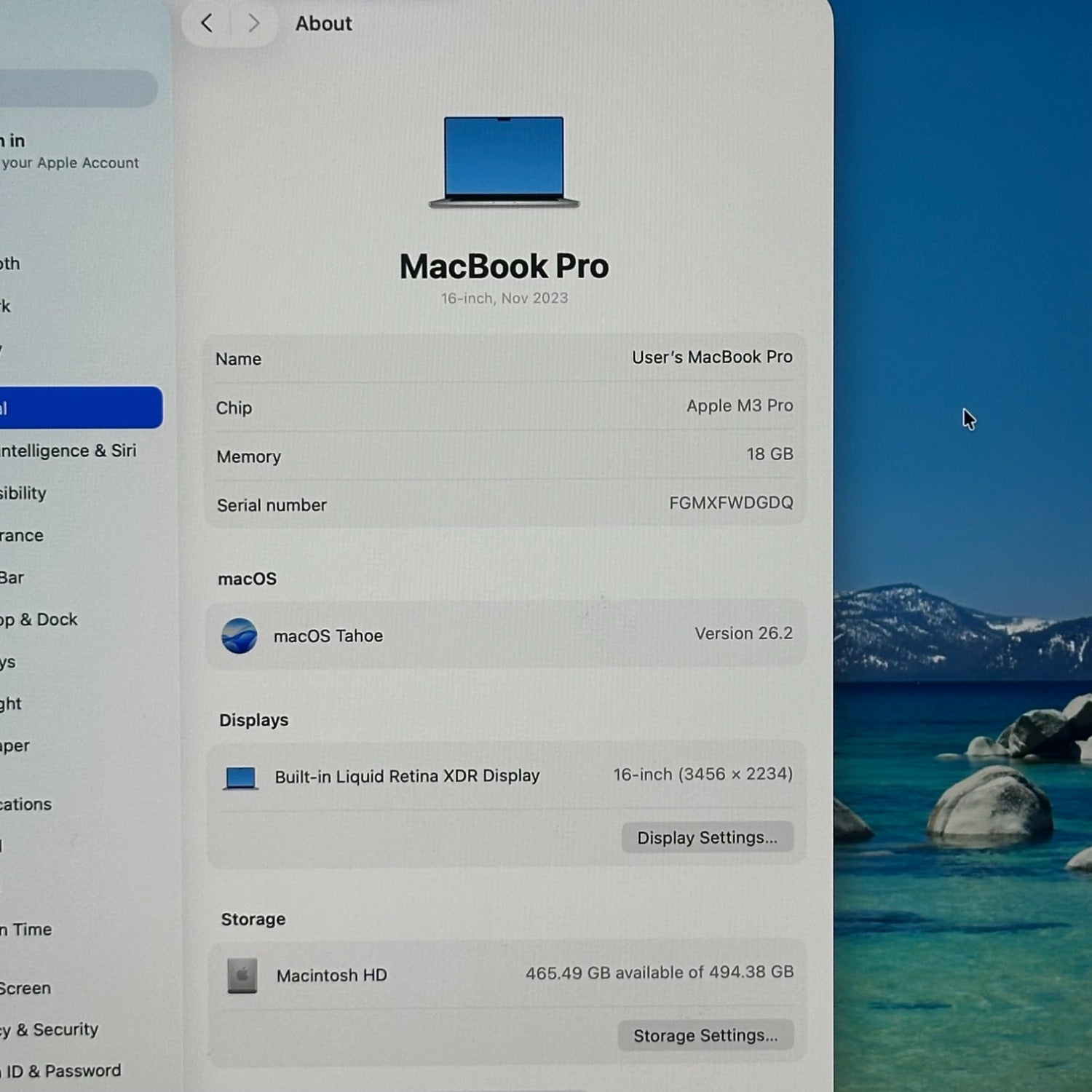1092x1092 pixels.
Task: Open Privacy & Security settings
Action: coord(51,1029)
